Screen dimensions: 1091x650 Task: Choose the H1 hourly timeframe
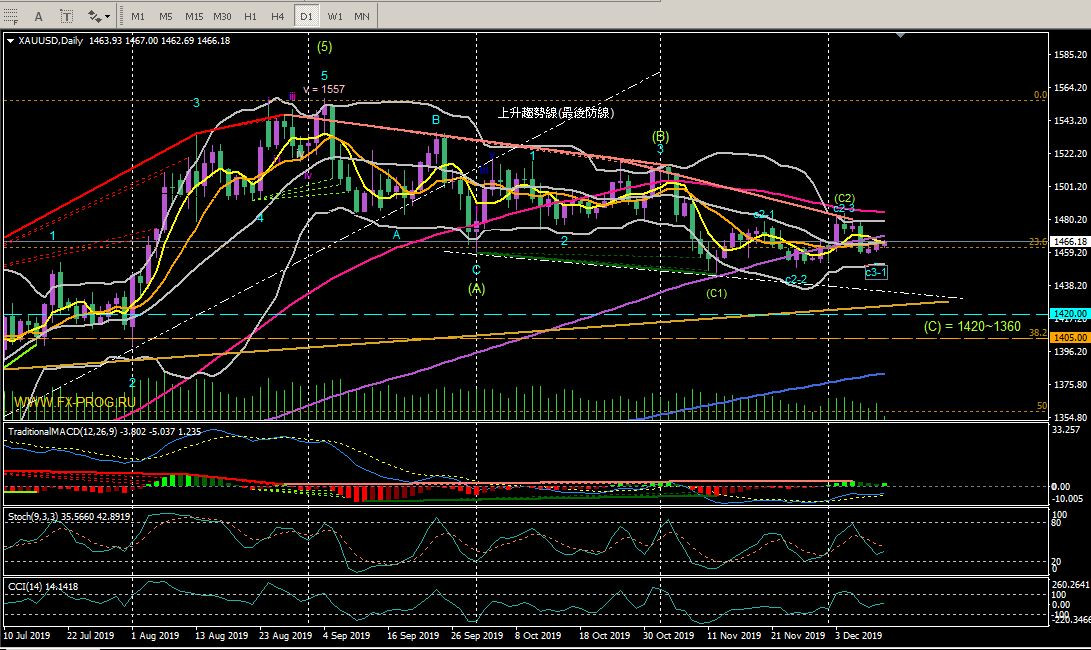[x=251, y=16]
